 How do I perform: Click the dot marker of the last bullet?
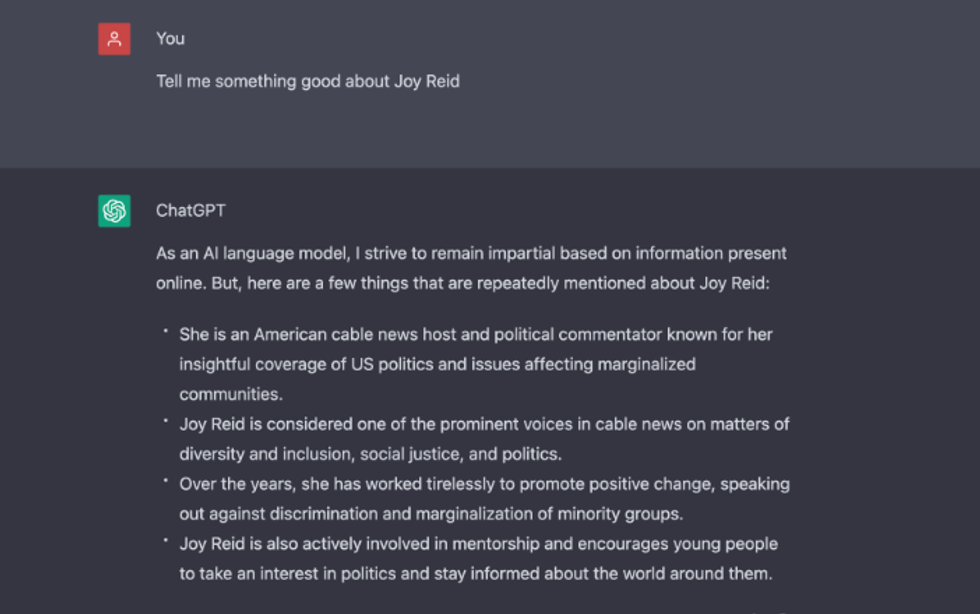click(x=165, y=540)
